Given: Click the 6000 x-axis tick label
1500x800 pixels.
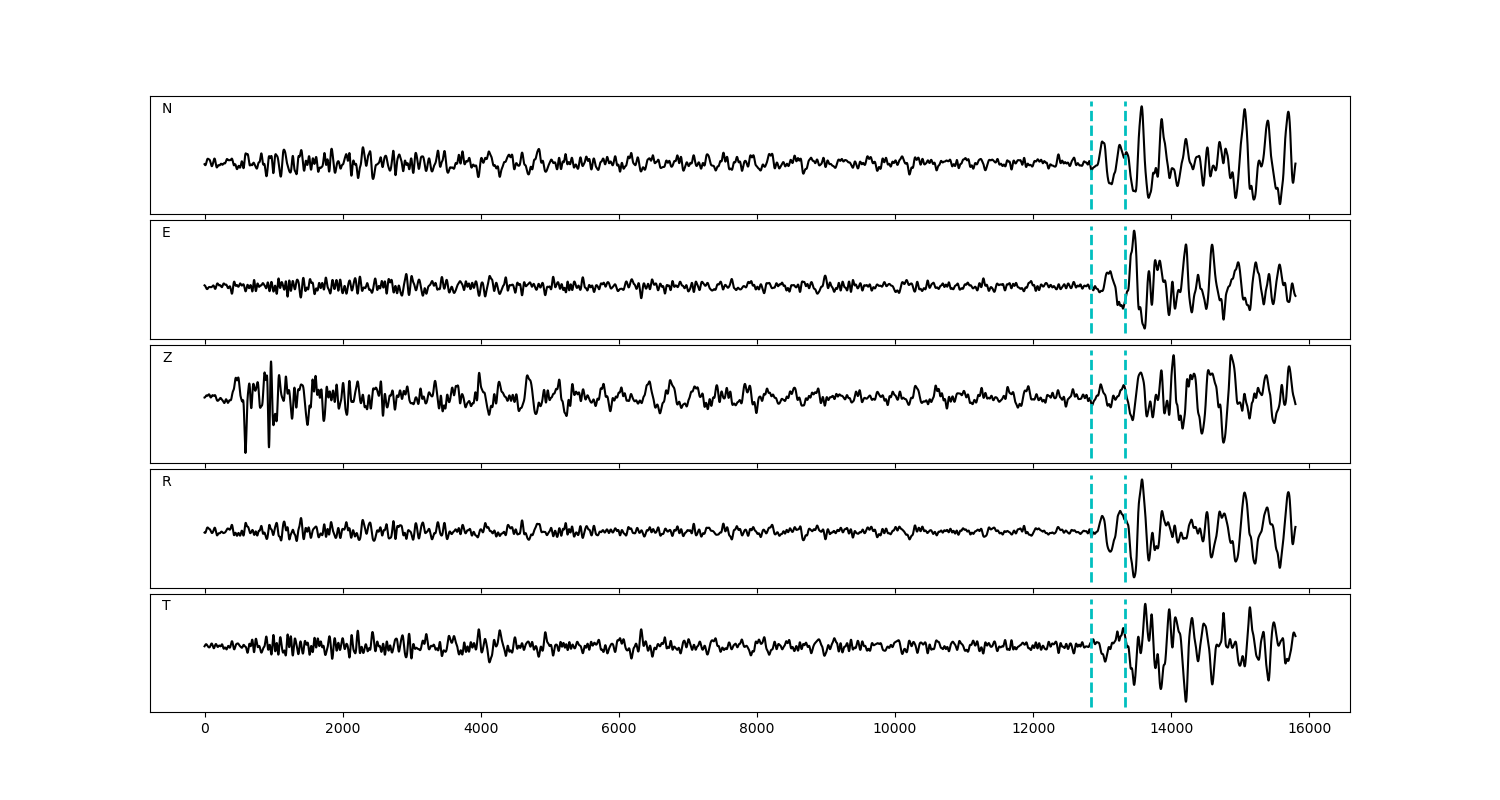Looking at the screenshot, I should [x=619, y=730].
